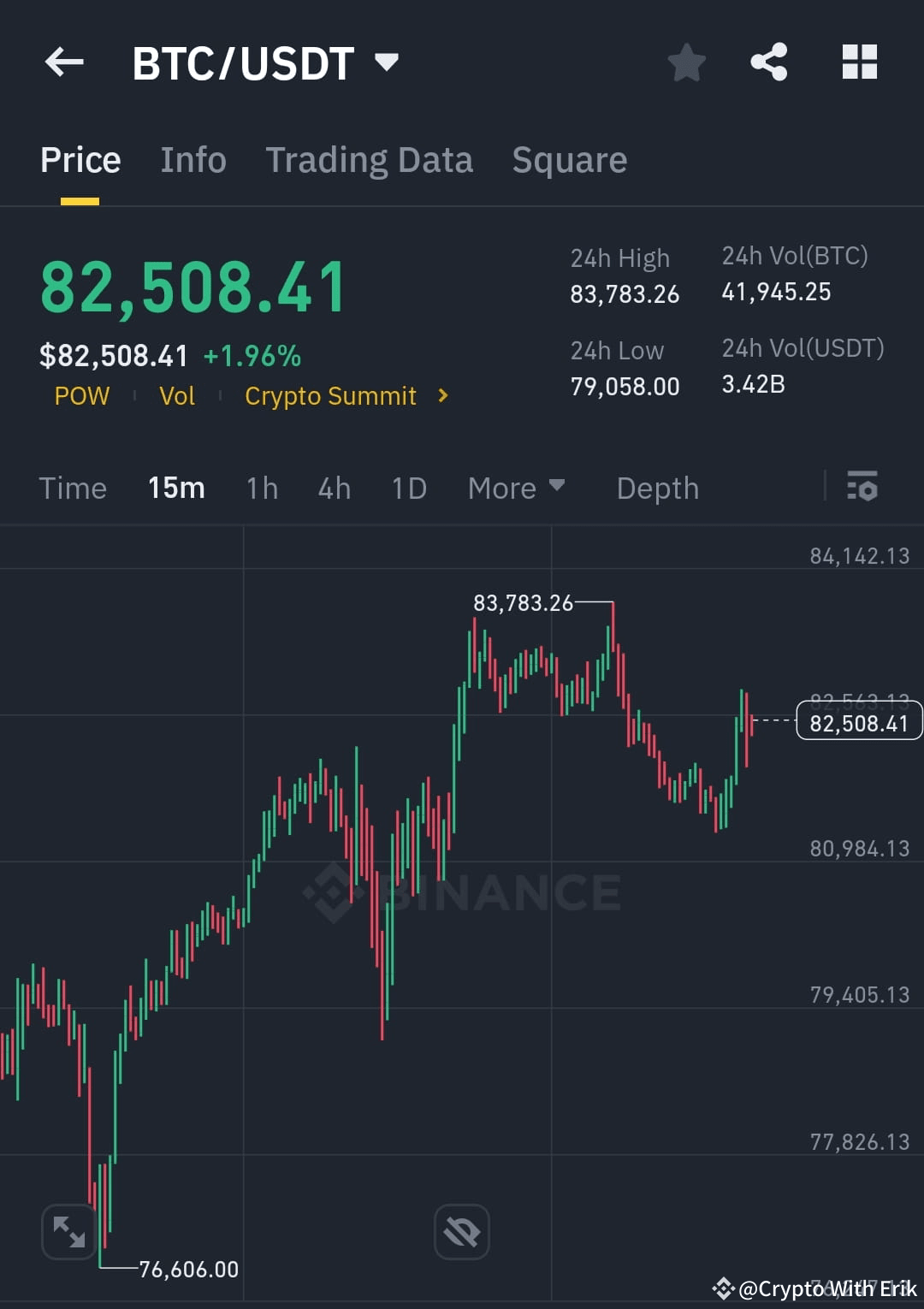Expand the More timeframe options
The image size is (924, 1309).
click(x=517, y=488)
